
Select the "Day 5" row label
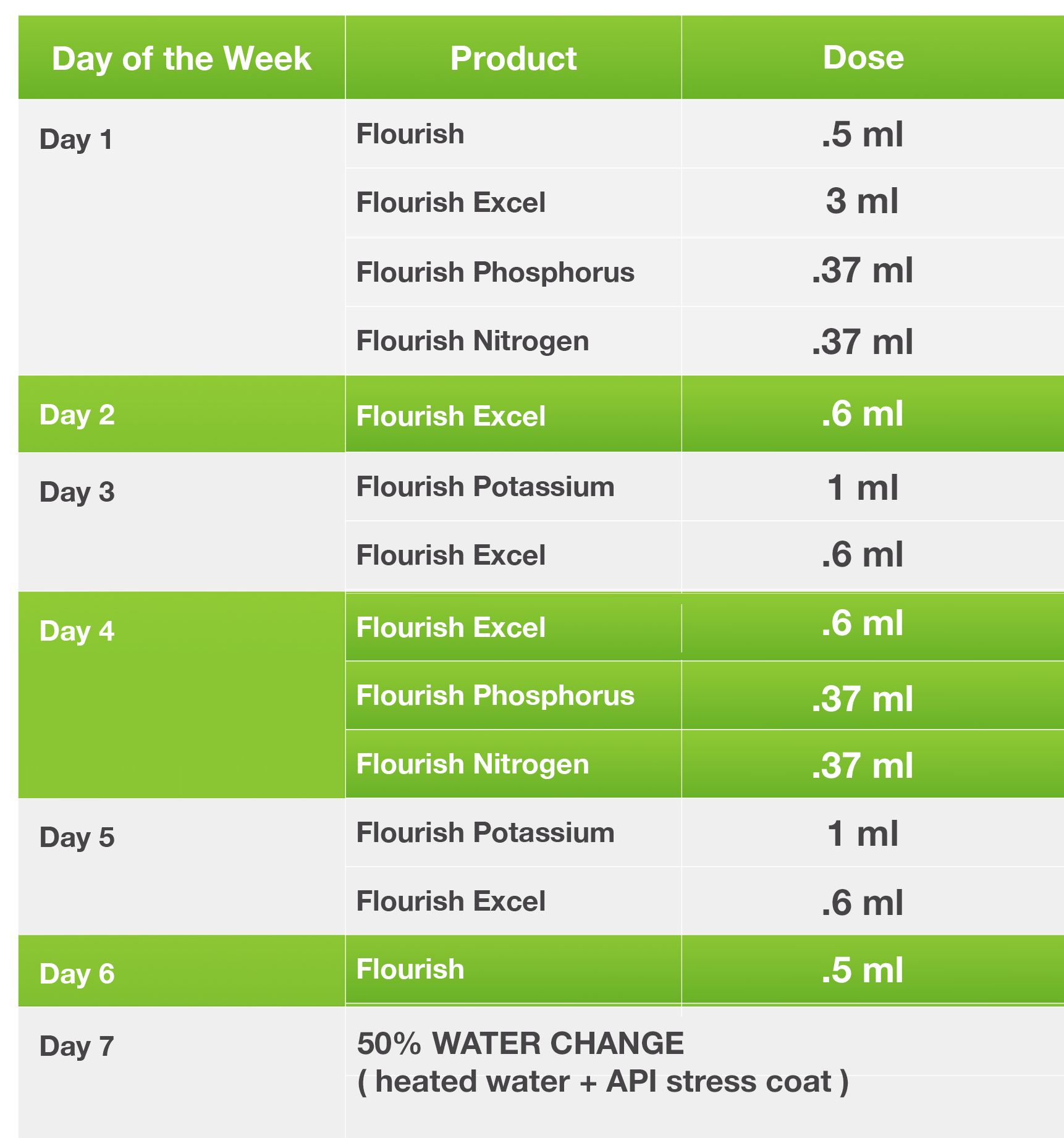77,837
